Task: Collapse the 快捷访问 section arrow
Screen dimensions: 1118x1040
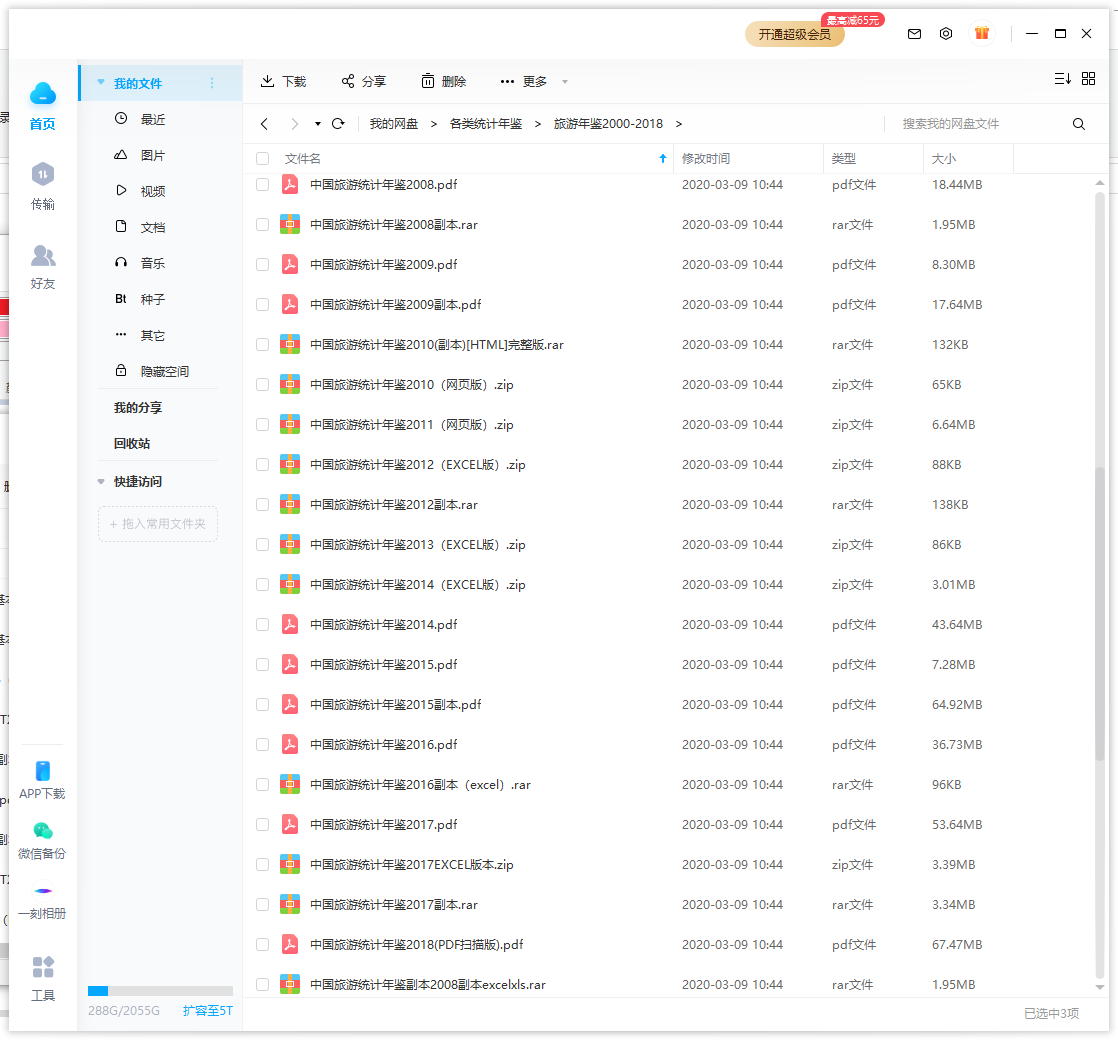Action: point(101,482)
